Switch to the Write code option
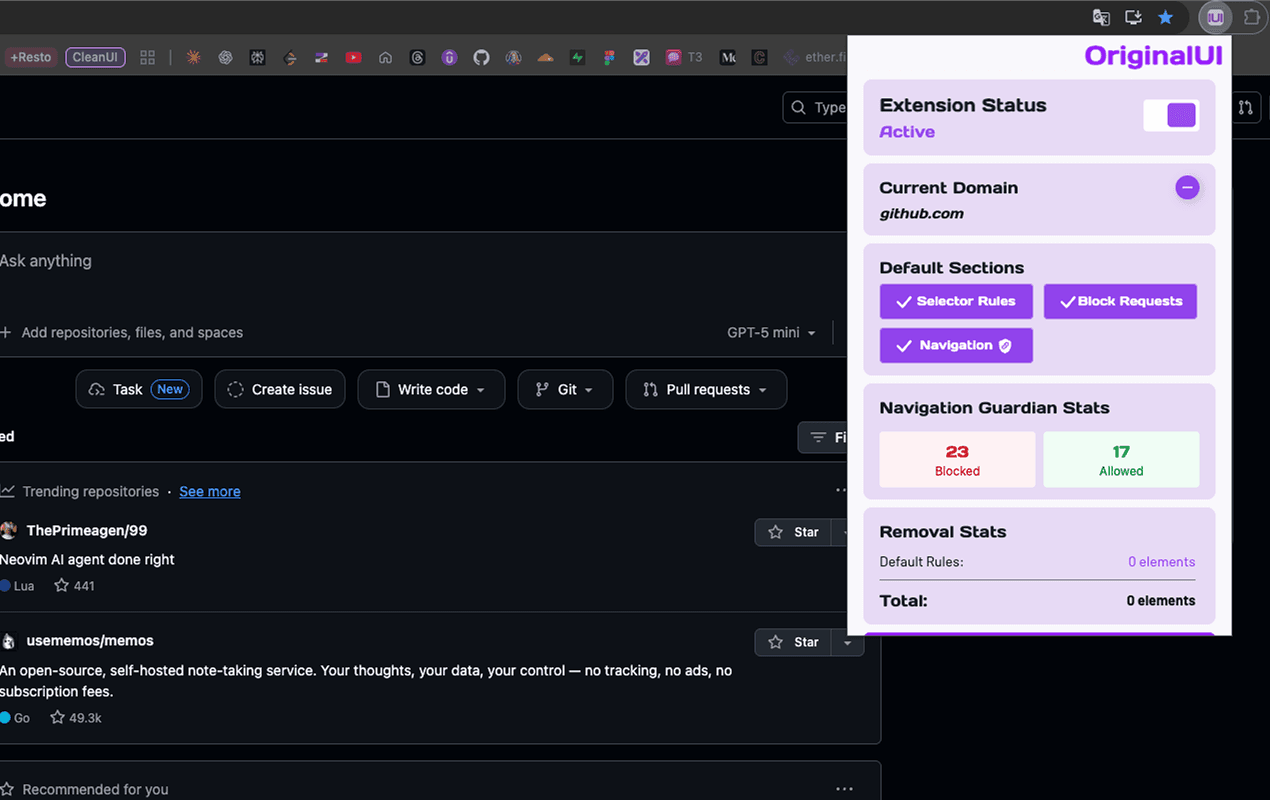1270x800 pixels. (x=431, y=389)
